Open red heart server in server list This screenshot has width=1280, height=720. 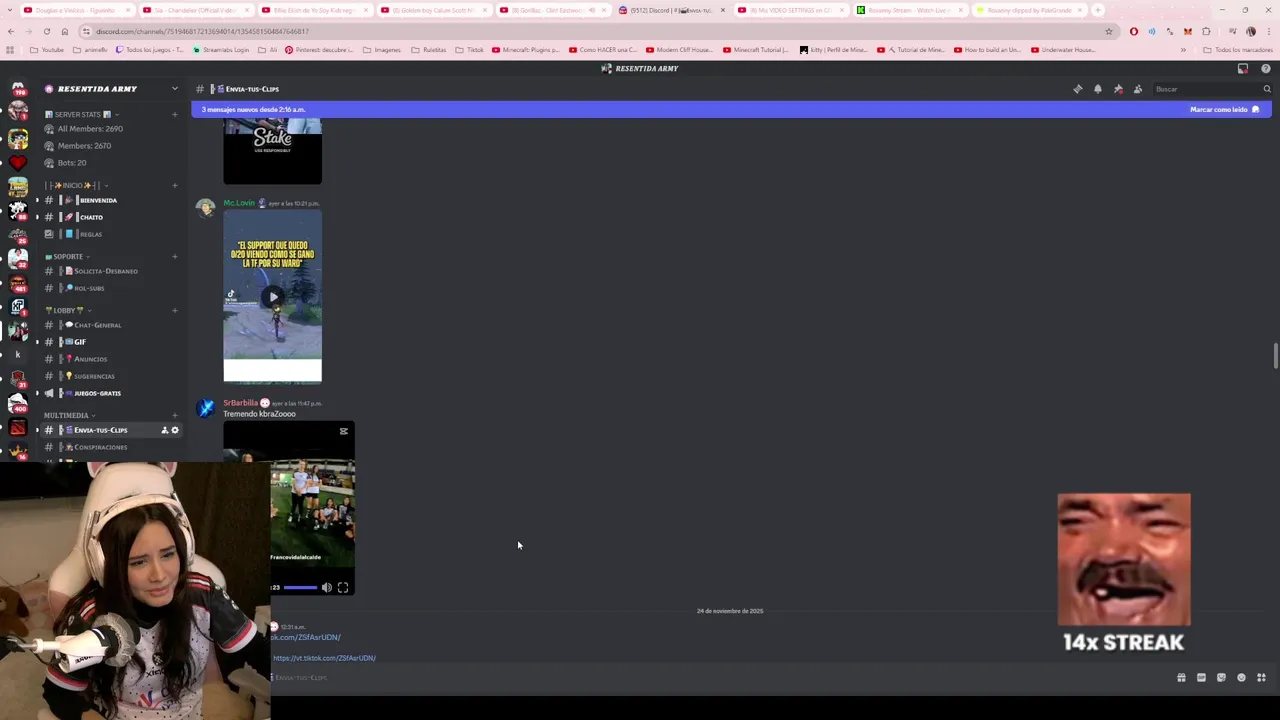18,163
